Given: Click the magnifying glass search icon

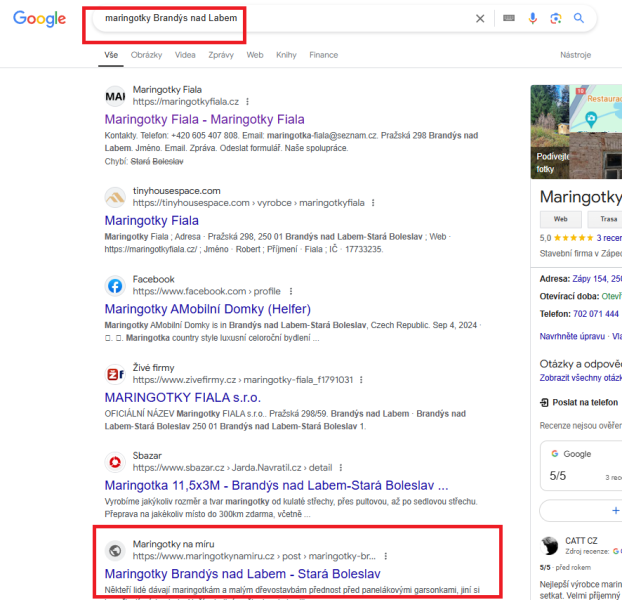Looking at the screenshot, I should tap(579, 18).
